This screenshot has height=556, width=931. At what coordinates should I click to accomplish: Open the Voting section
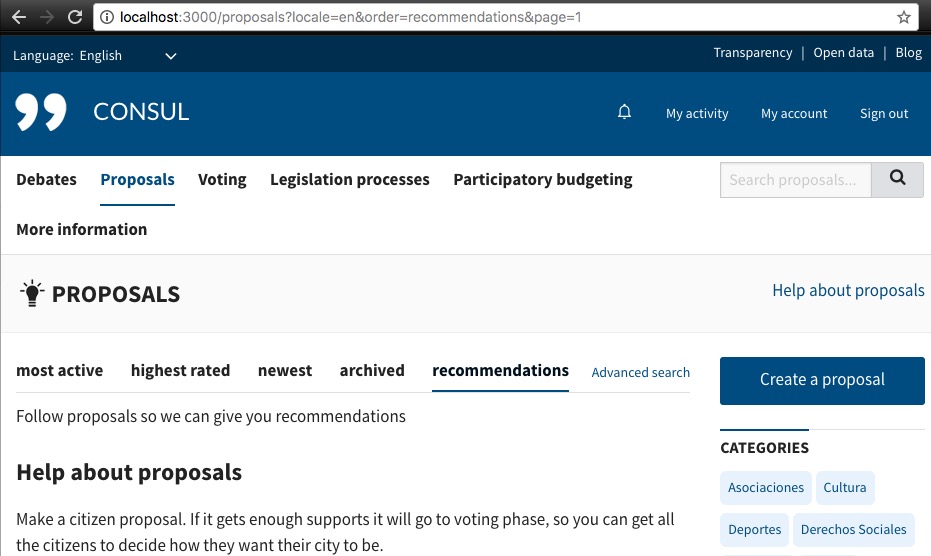222,180
